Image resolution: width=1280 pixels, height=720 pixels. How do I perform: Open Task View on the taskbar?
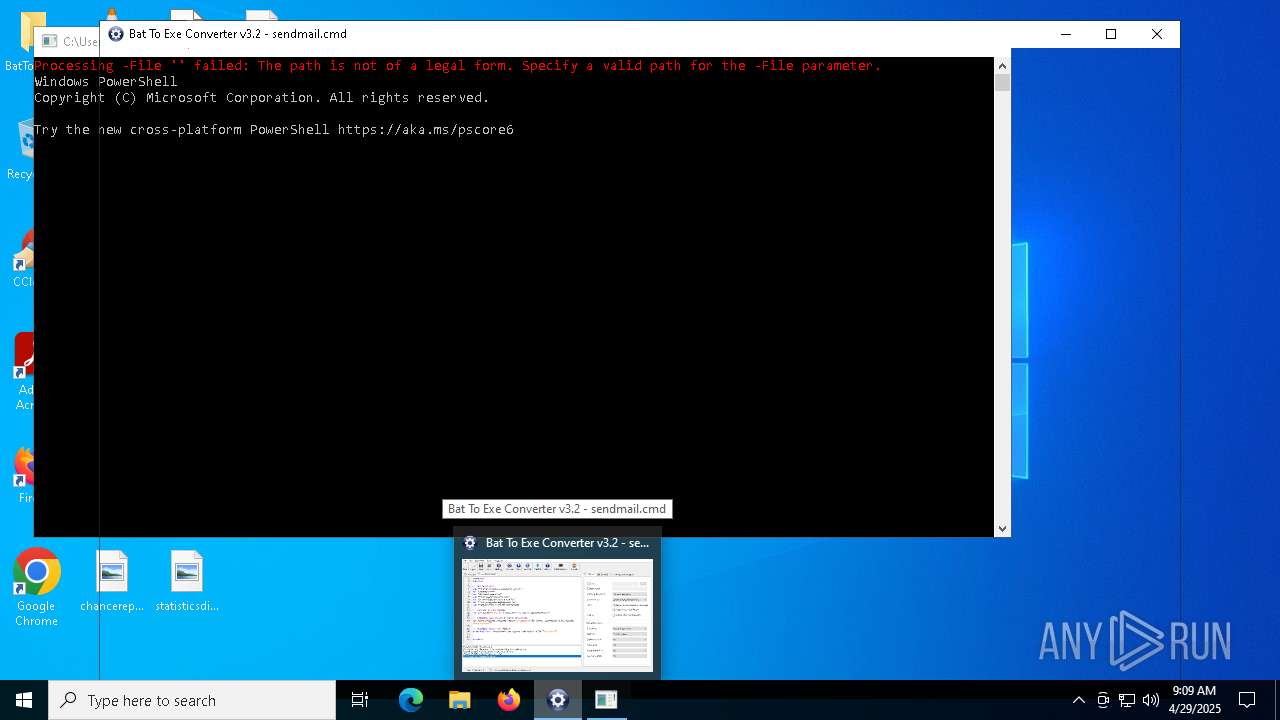coord(360,700)
